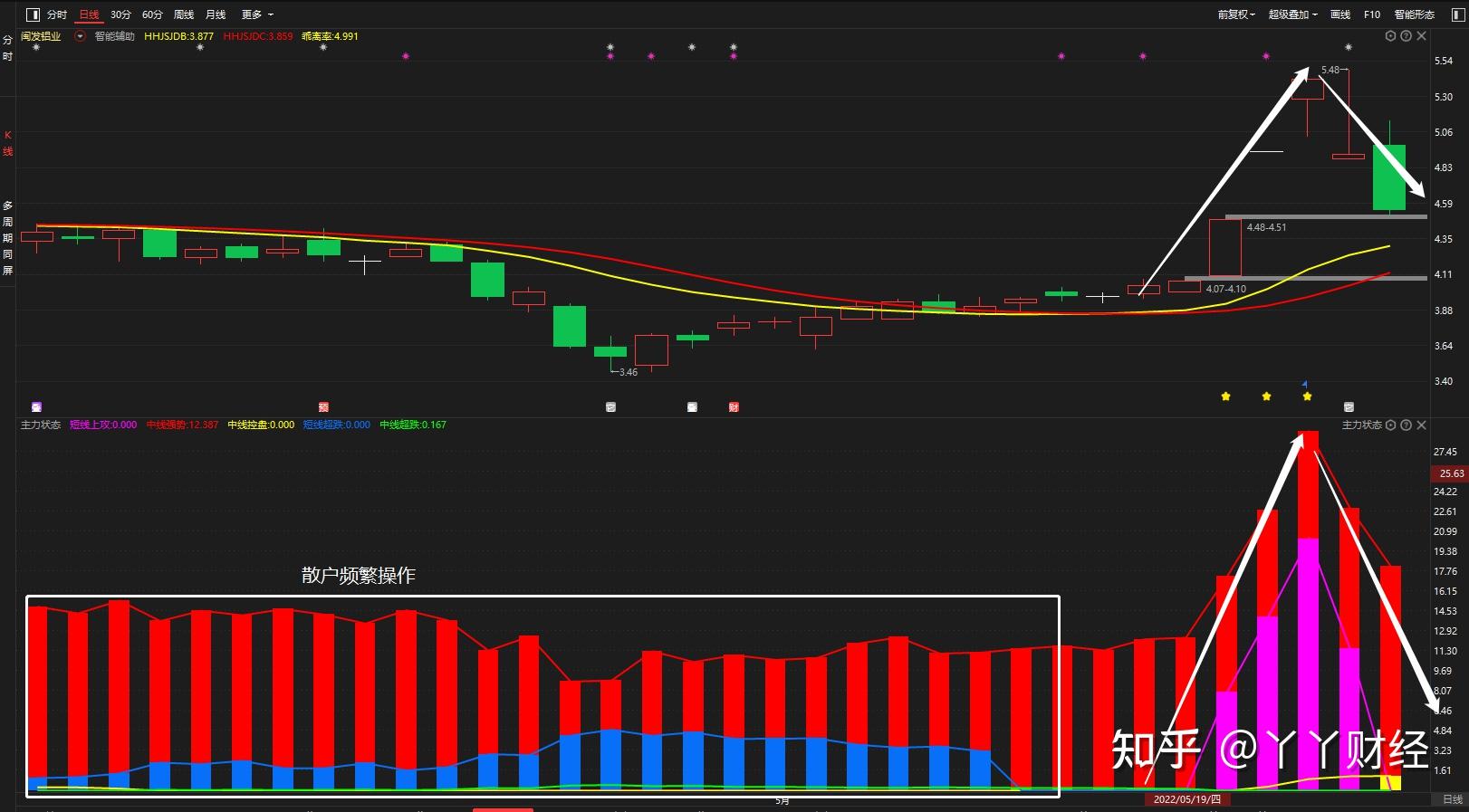1469x812 pixels.
Task: Open the 前复权 adjustment dropdown
Action: tap(1236, 14)
